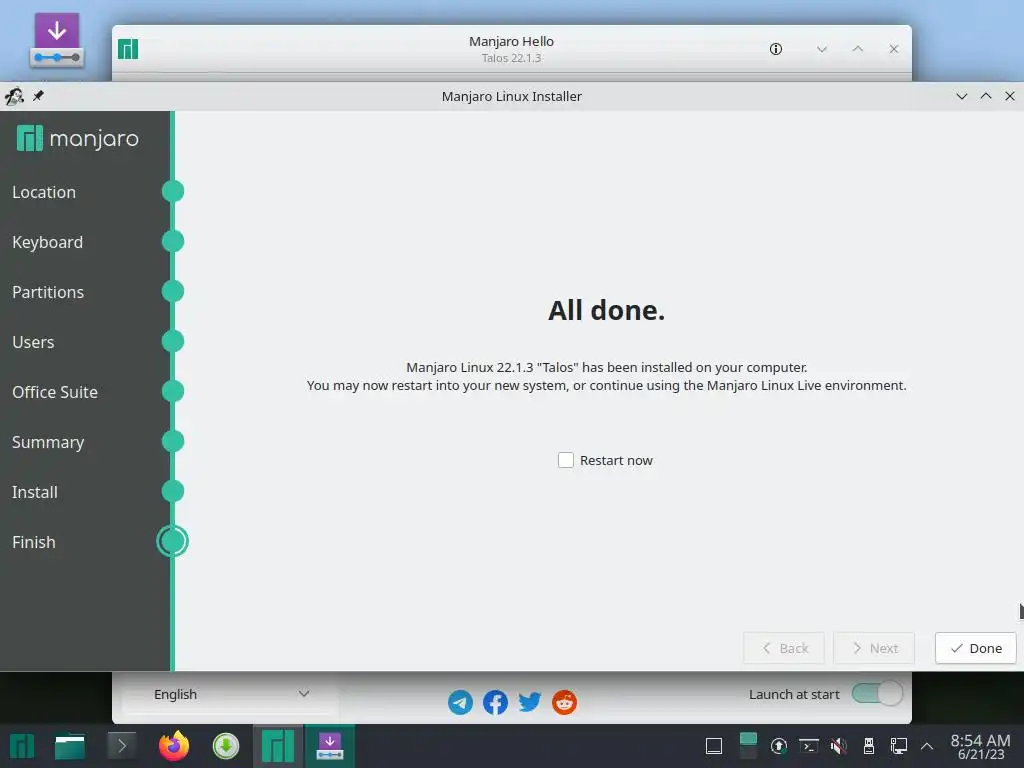Open Twitter link in Manjaro Hello
The image size is (1024, 768).
[x=530, y=703]
